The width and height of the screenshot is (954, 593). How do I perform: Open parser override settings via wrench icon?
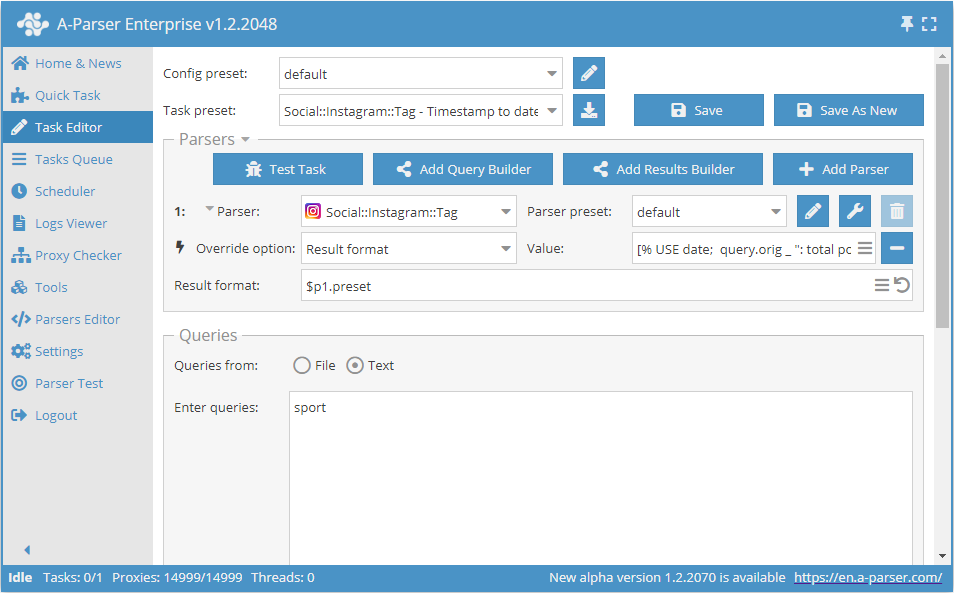(855, 211)
